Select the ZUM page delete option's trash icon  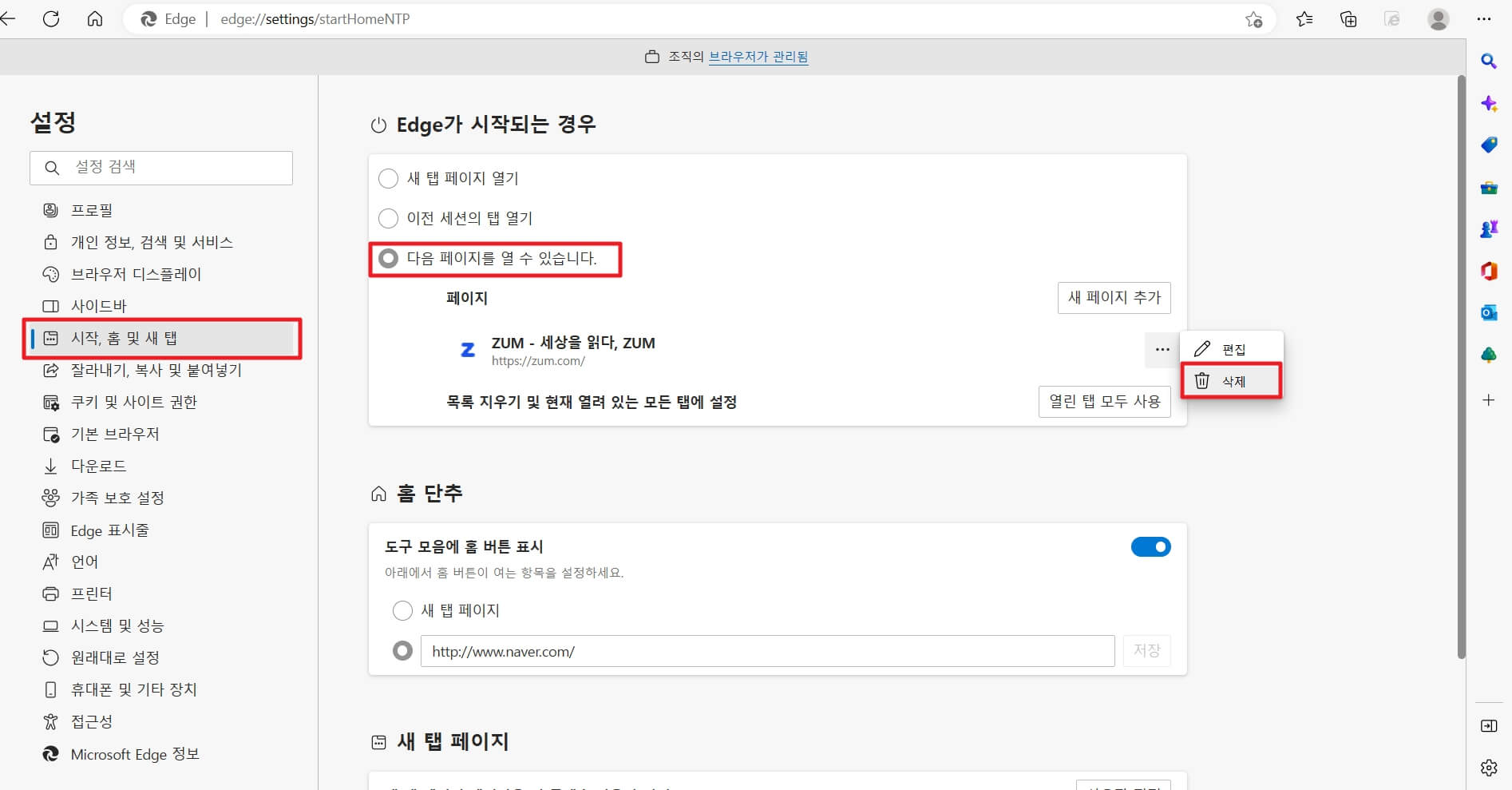(1203, 381)
